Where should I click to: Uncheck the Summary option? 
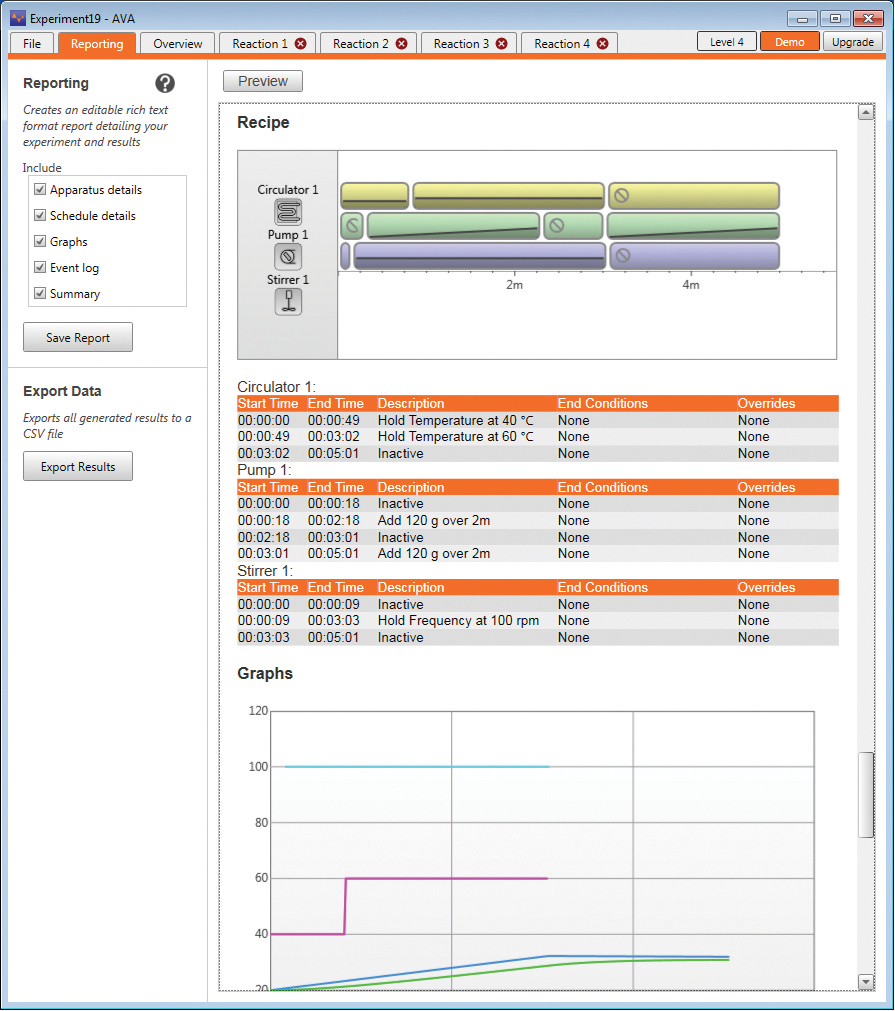point(40,293)
